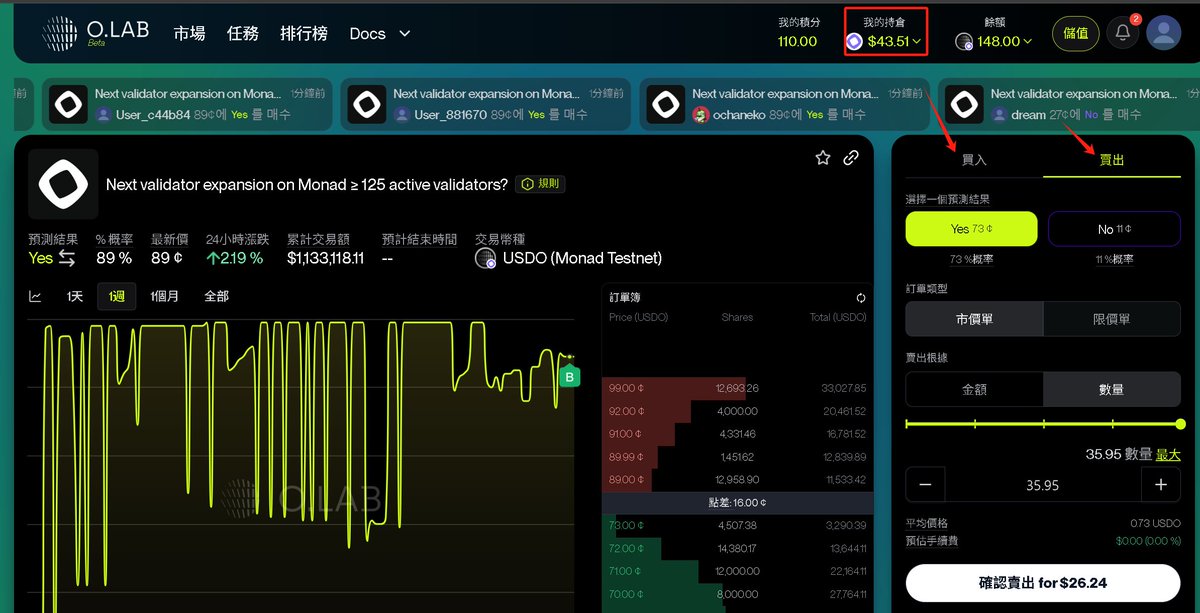The height and width of the screenshot is (613, 1200).
Task: Click the 35.95 quantity input field
Action: 1043,485
